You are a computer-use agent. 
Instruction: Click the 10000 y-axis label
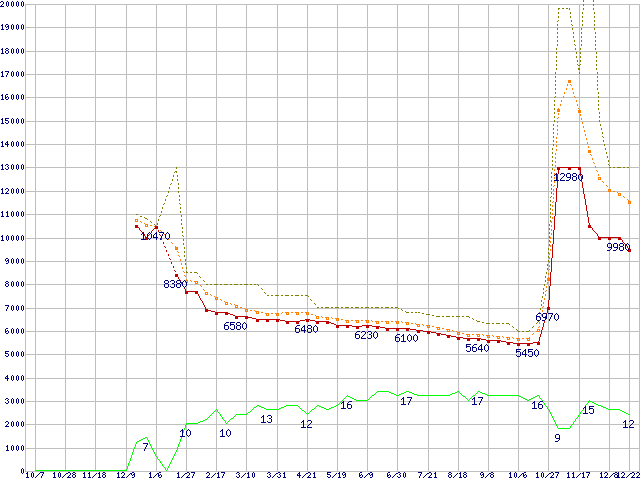point(13,238)
